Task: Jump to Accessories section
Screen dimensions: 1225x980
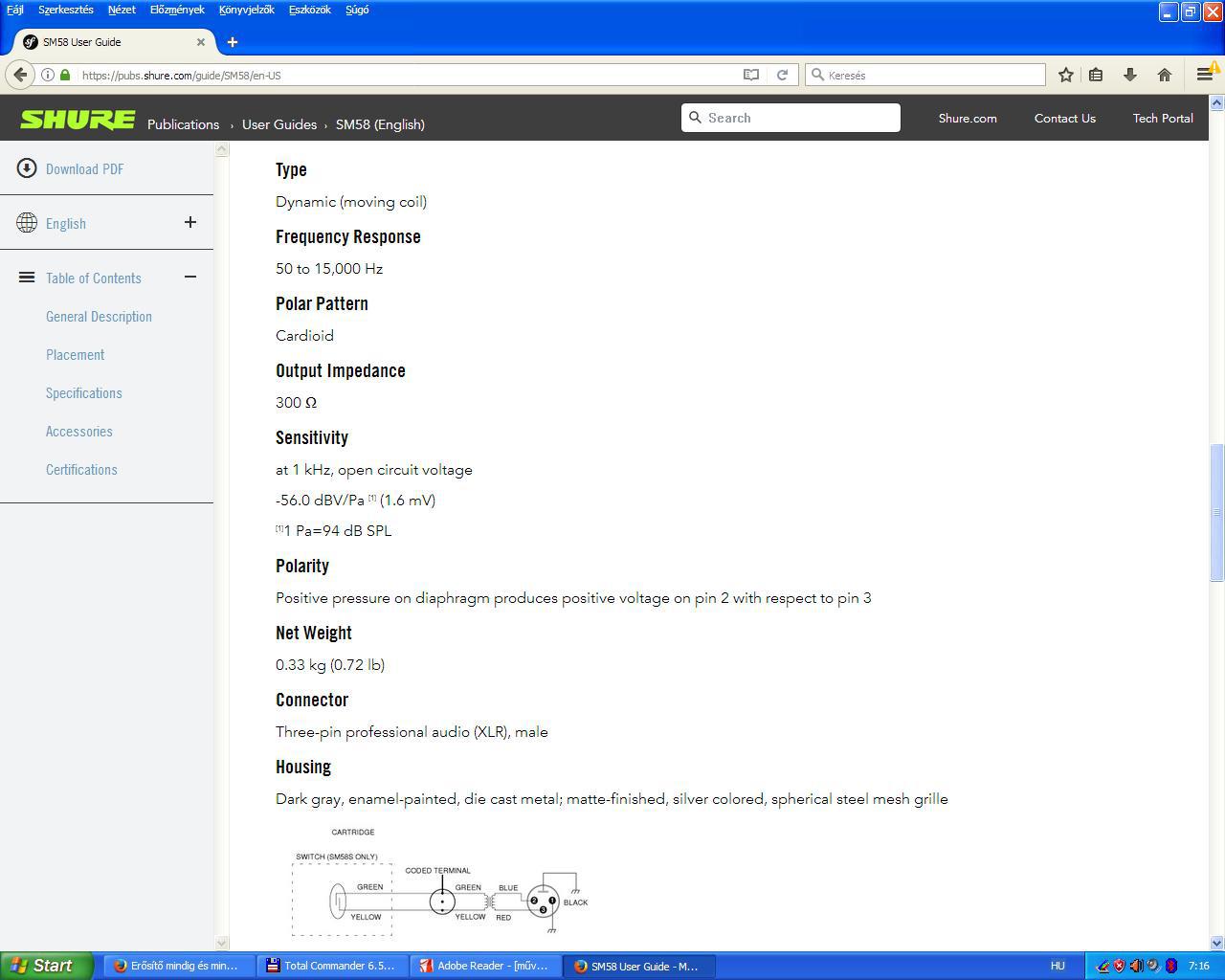Action: [79, 432]
